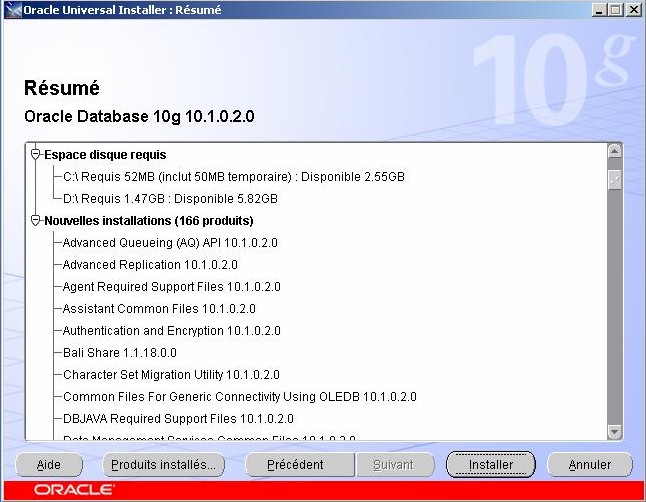This screenshot has width=646, height=502.
Task: Select Advanced Queueing (AQ) API item
Action: [169, 243]
